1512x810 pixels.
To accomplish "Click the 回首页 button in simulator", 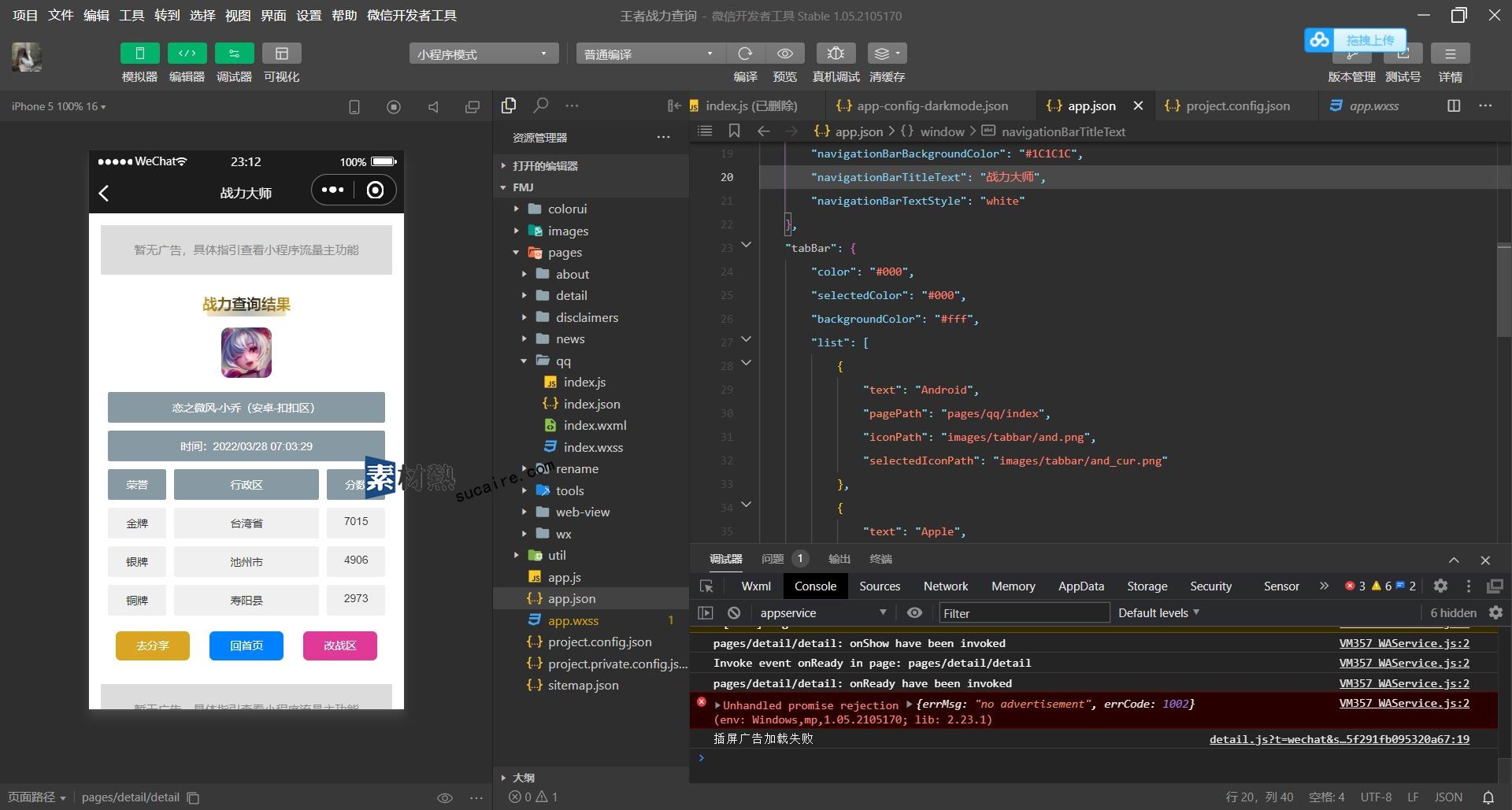I will pyautogui.click(x=246, y=645).
